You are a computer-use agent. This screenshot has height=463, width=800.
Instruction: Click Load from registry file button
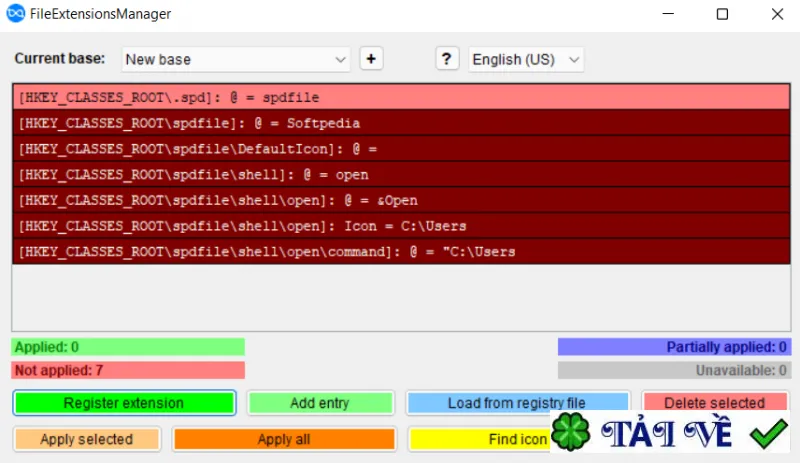coord(517,403)
